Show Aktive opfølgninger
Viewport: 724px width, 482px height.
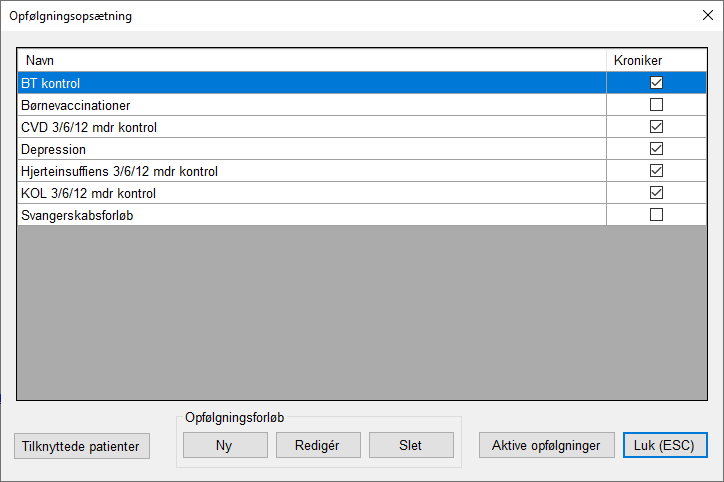point(547,445)
